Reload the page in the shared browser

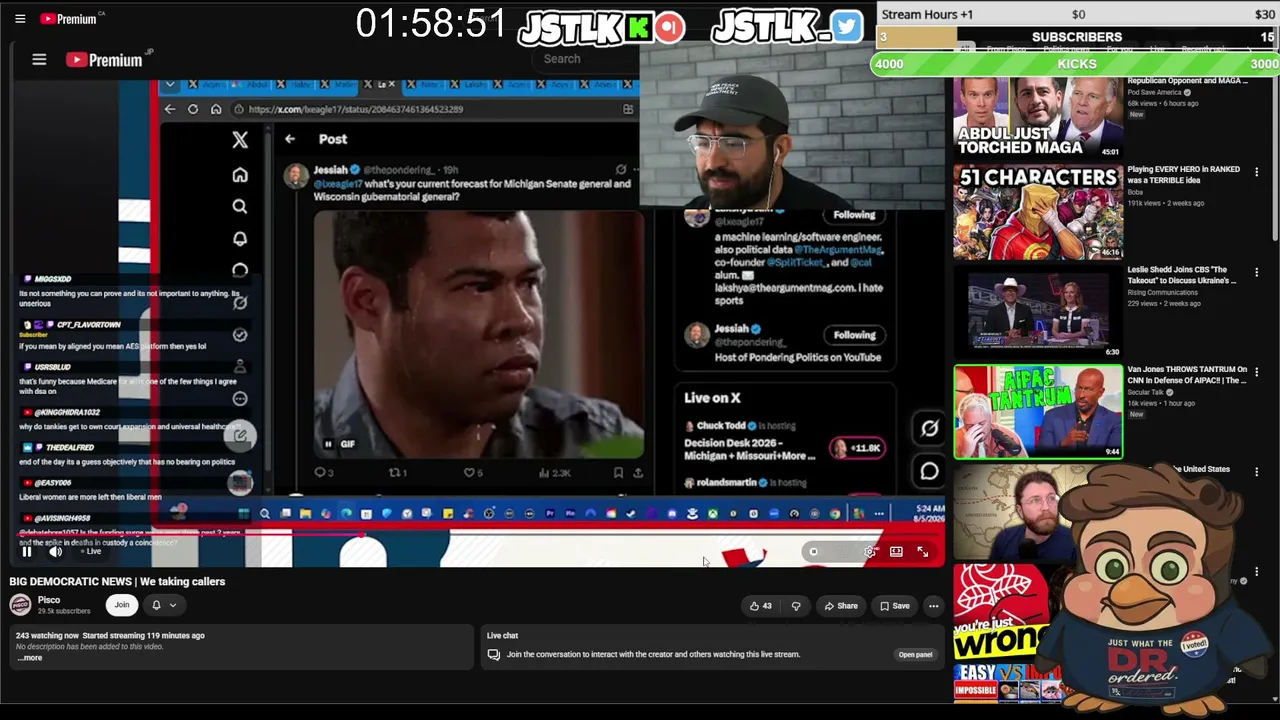[x=193, y=109]
